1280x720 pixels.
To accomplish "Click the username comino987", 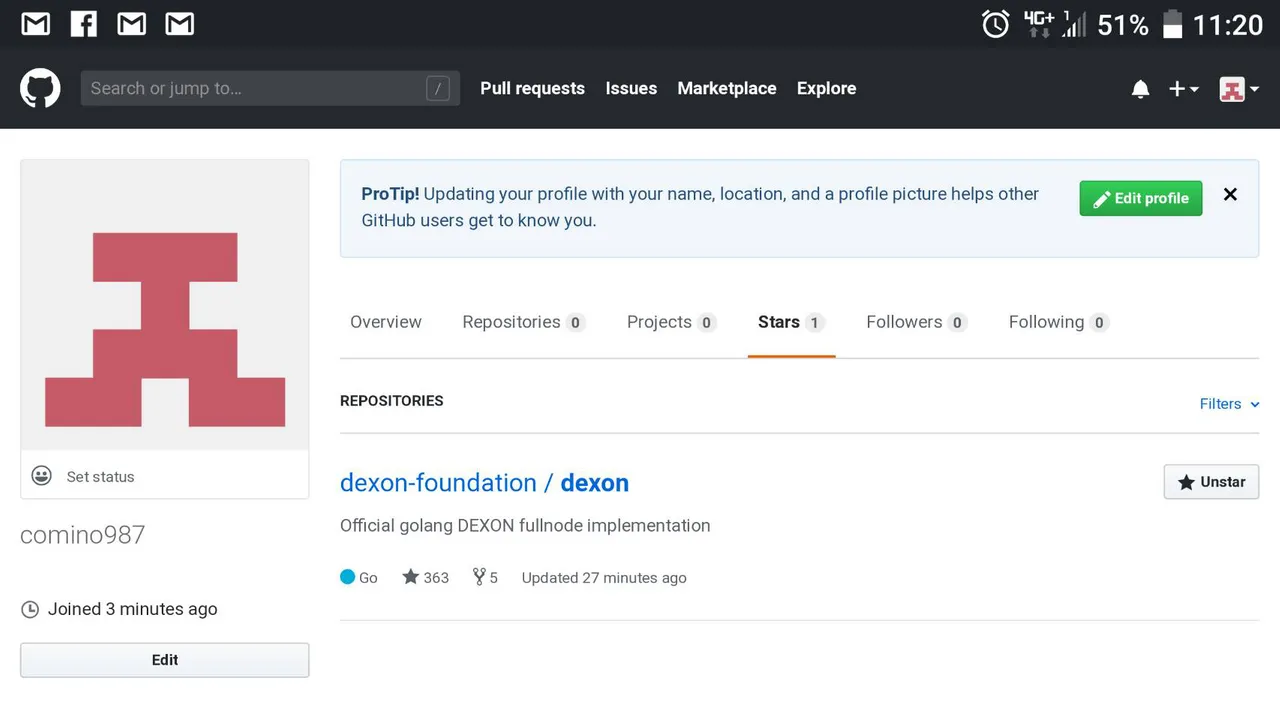I will coord(83,535).
